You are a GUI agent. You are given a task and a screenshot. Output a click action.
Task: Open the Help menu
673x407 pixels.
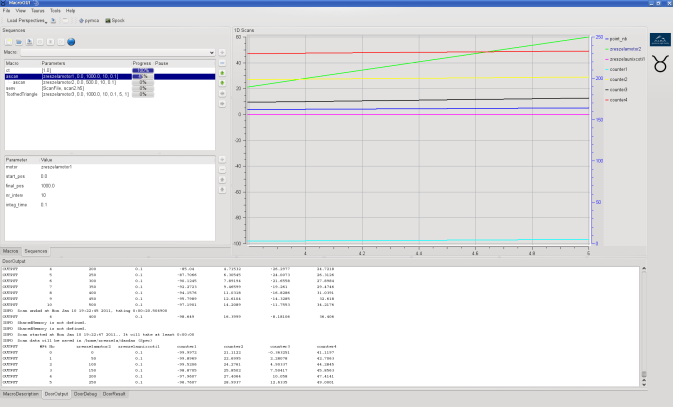point(70,11)
